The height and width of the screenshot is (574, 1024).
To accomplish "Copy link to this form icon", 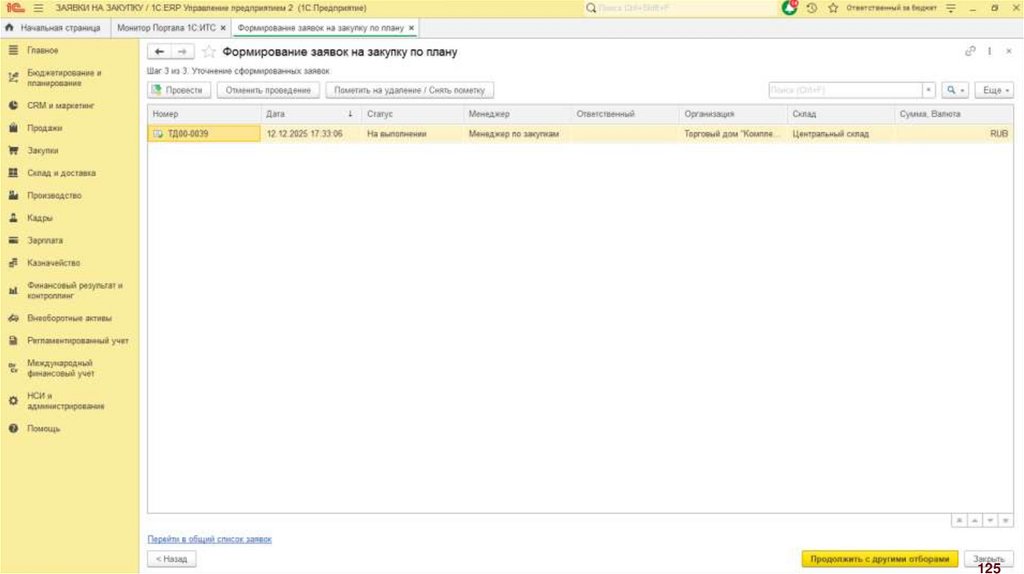I will click(970, 51).
